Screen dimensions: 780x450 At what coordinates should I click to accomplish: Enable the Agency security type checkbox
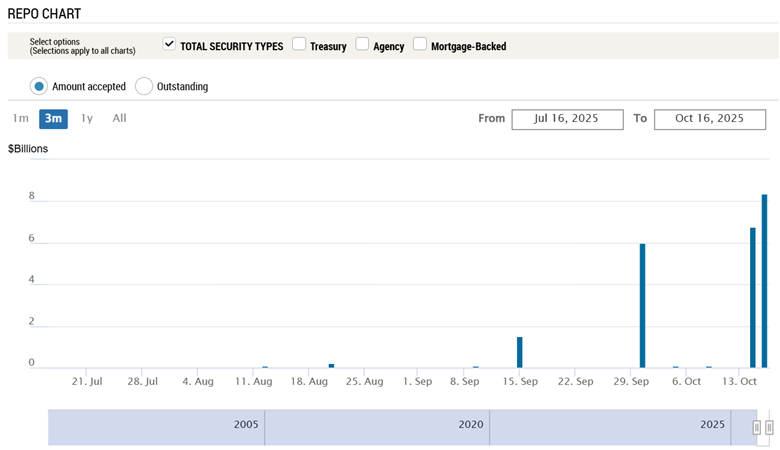pos(362,45)
